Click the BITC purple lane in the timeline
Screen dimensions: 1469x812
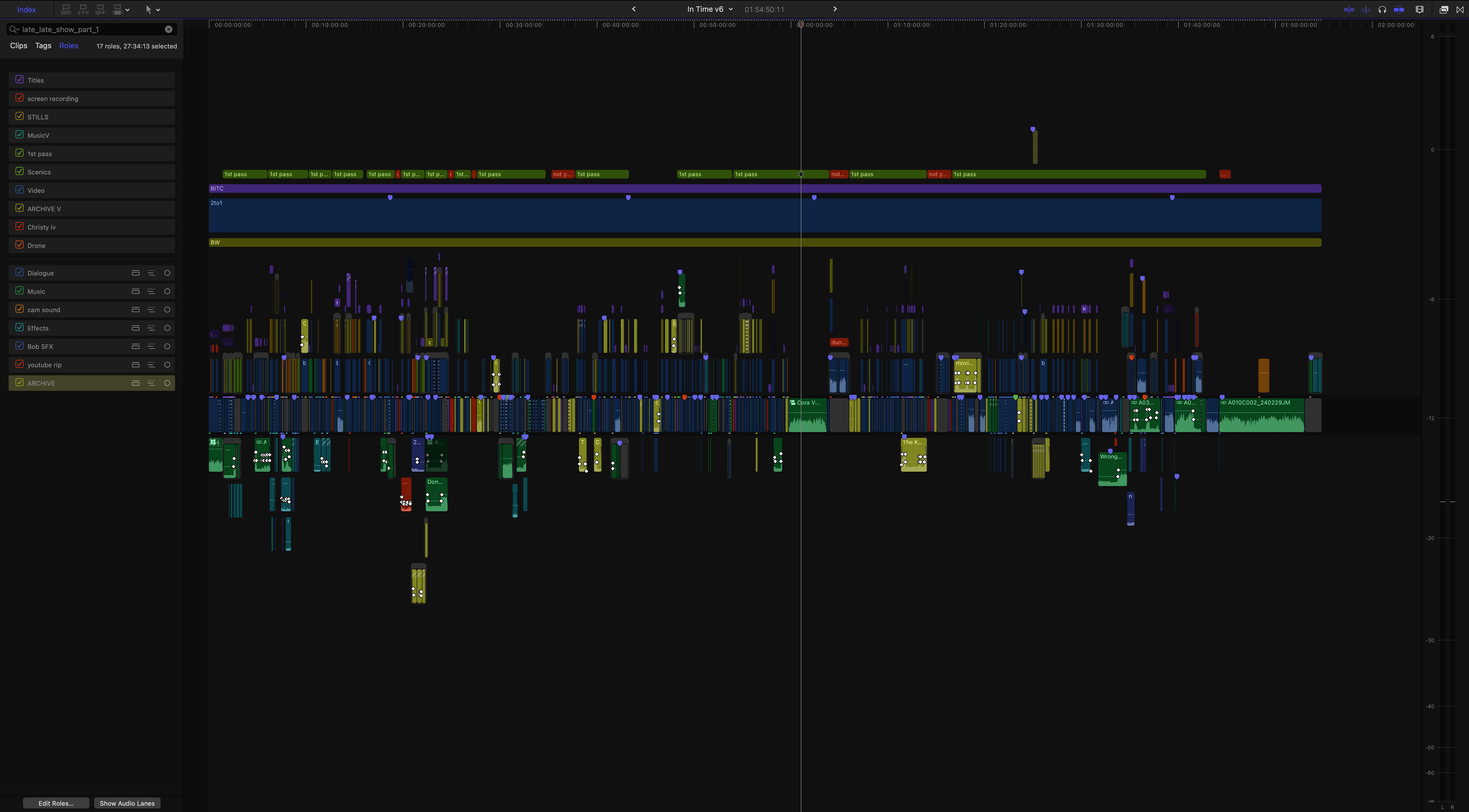click(570, 188)
